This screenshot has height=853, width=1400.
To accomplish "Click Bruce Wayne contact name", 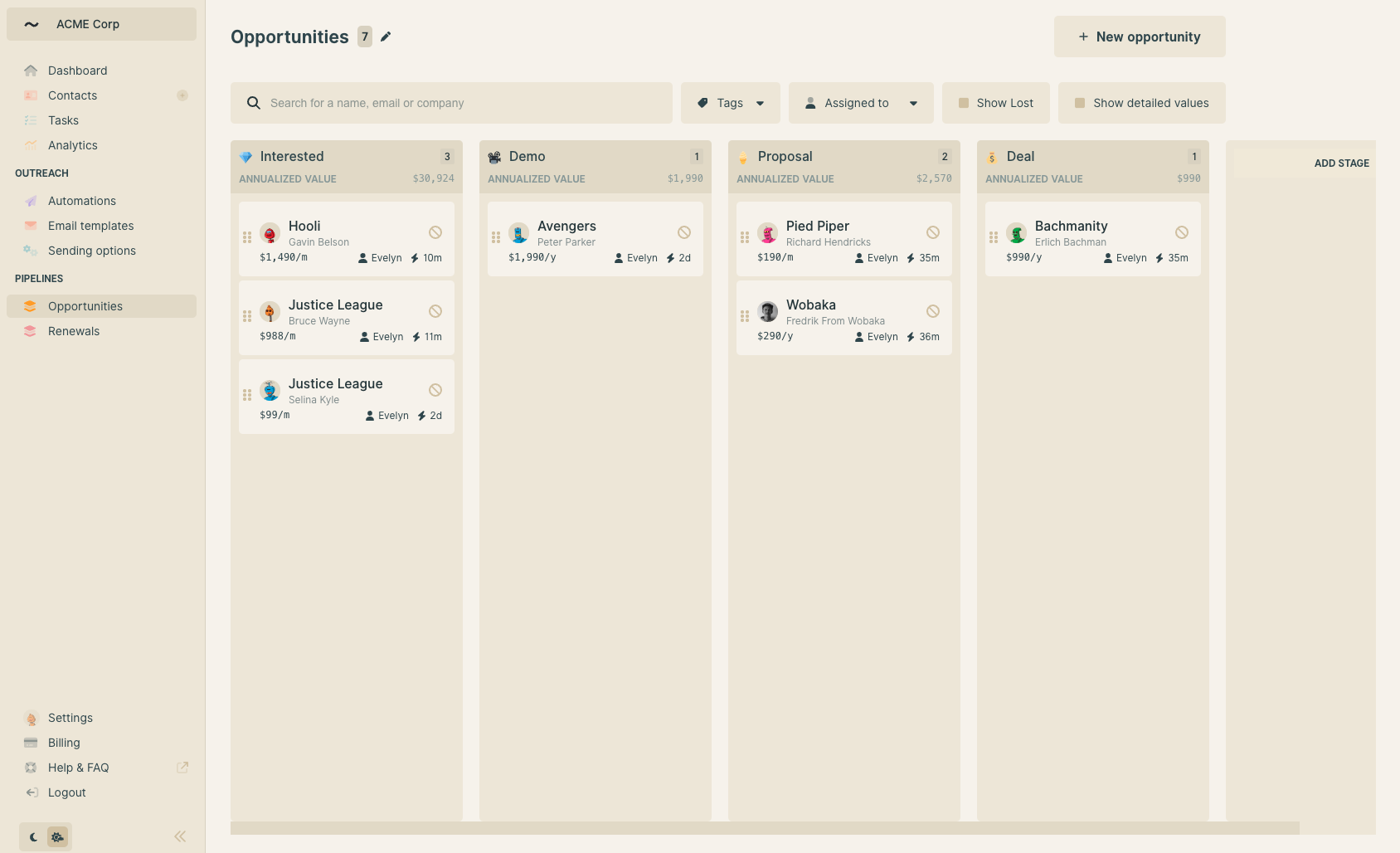I will (319, 321).
